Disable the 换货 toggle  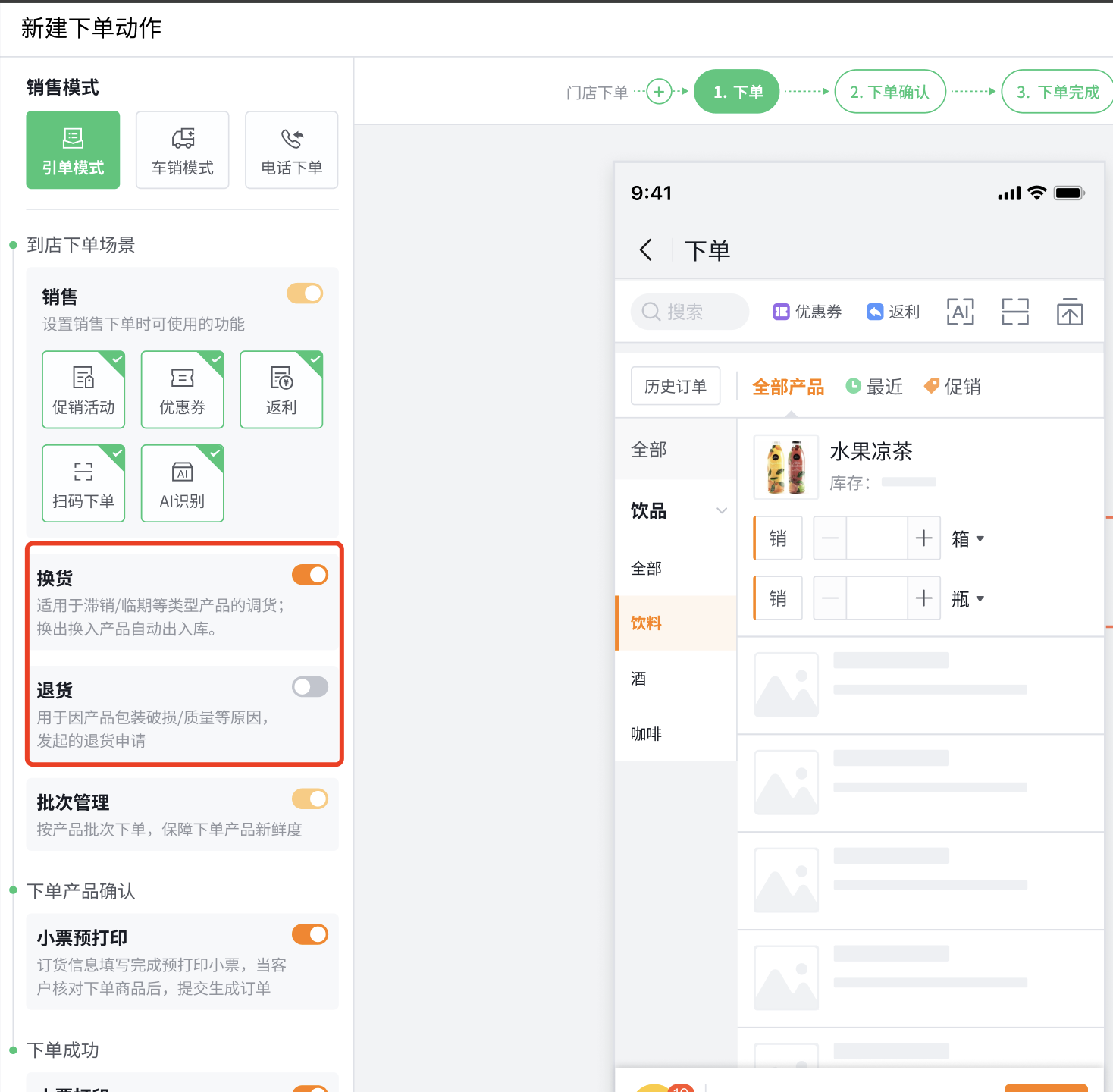[310, 574]
